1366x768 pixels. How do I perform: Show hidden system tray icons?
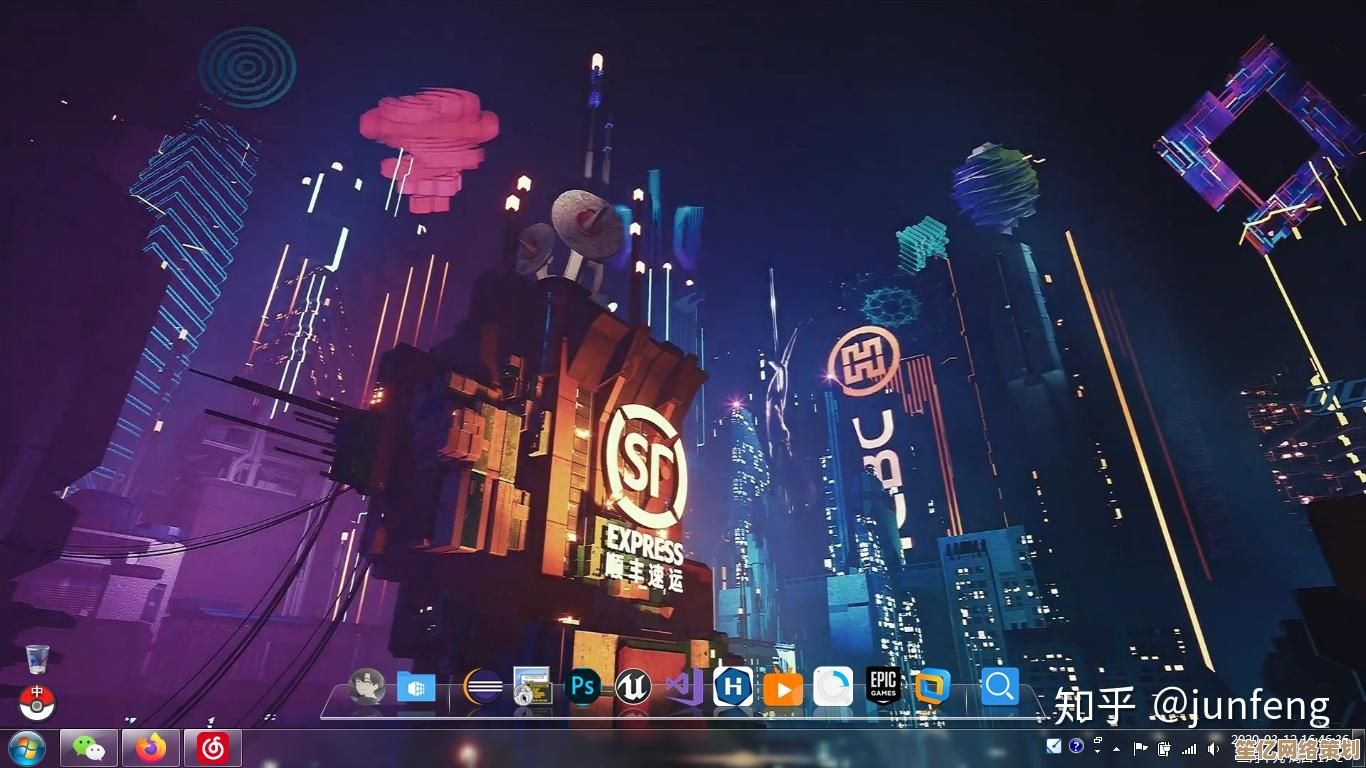[1116, 749]
